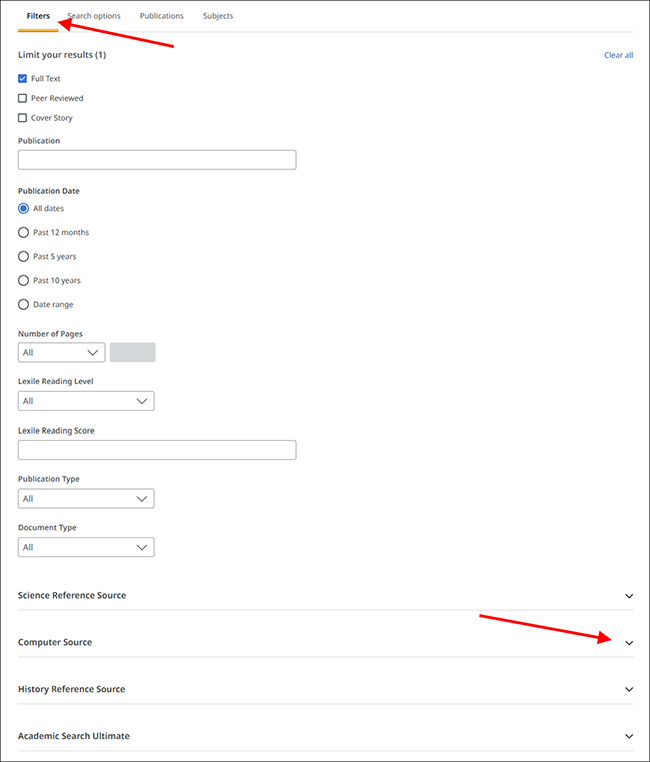
Task: Expand Academic Search Ultimate chevron
Action: coord(629,736)
